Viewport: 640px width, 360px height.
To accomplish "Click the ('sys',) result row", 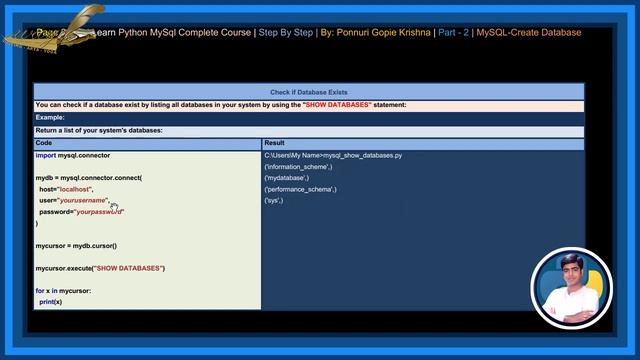I will click(273, 200).
